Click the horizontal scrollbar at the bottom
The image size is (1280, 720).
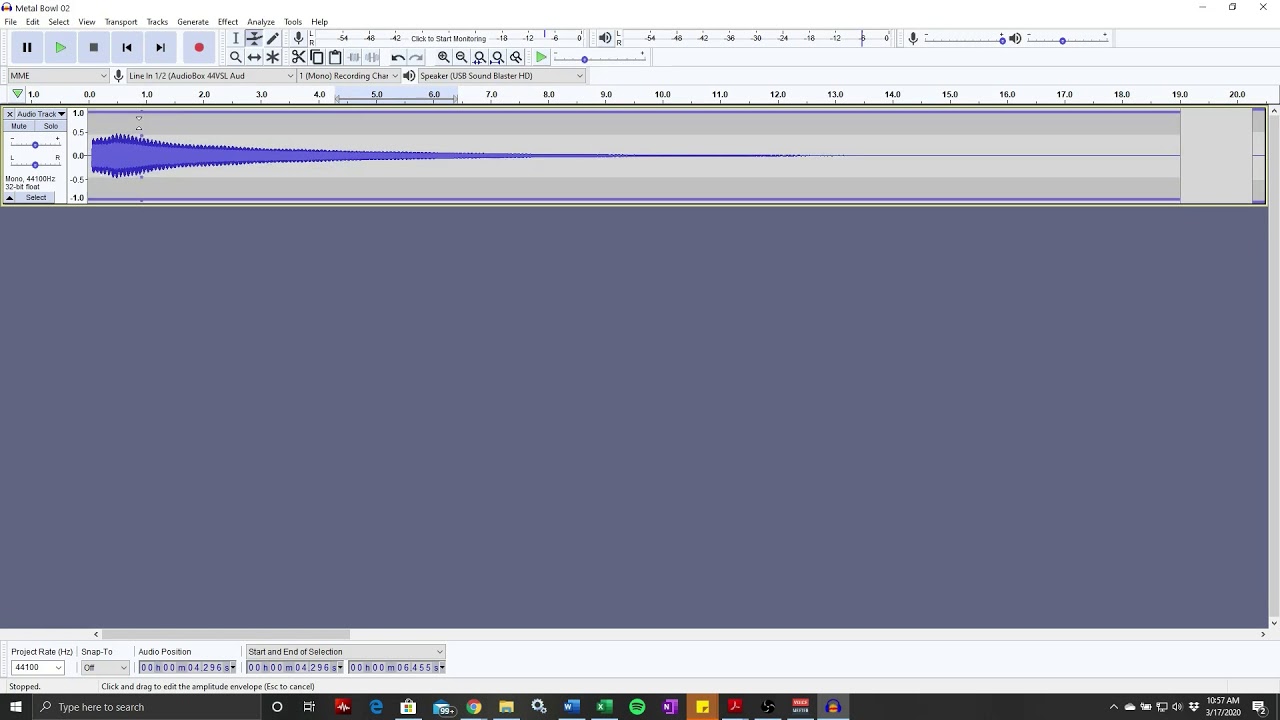(x=226, y=634)
